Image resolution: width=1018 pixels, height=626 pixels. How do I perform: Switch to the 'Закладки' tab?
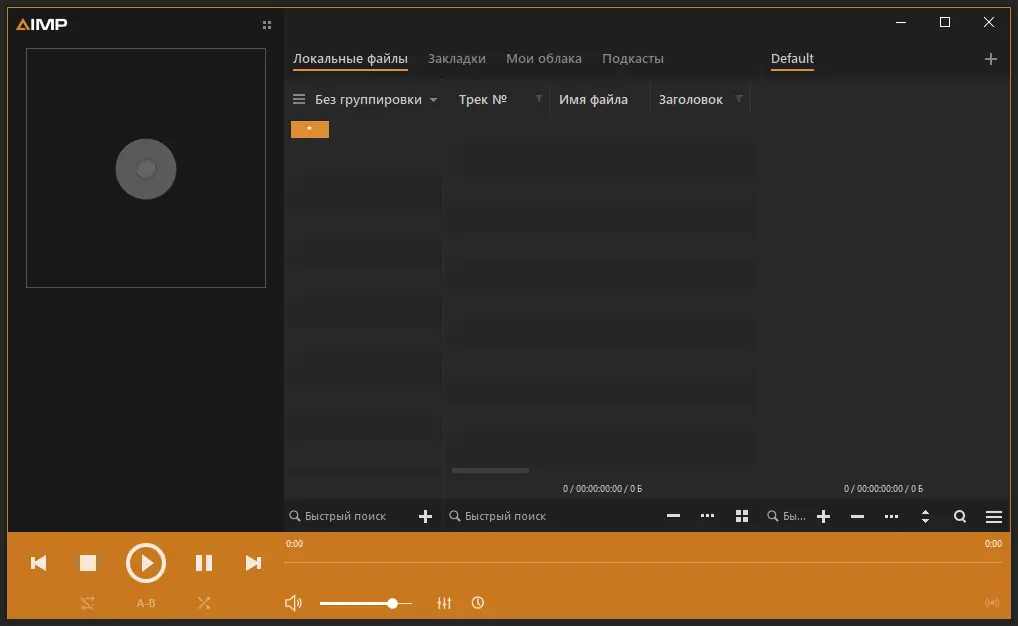(x=457, y=58)
